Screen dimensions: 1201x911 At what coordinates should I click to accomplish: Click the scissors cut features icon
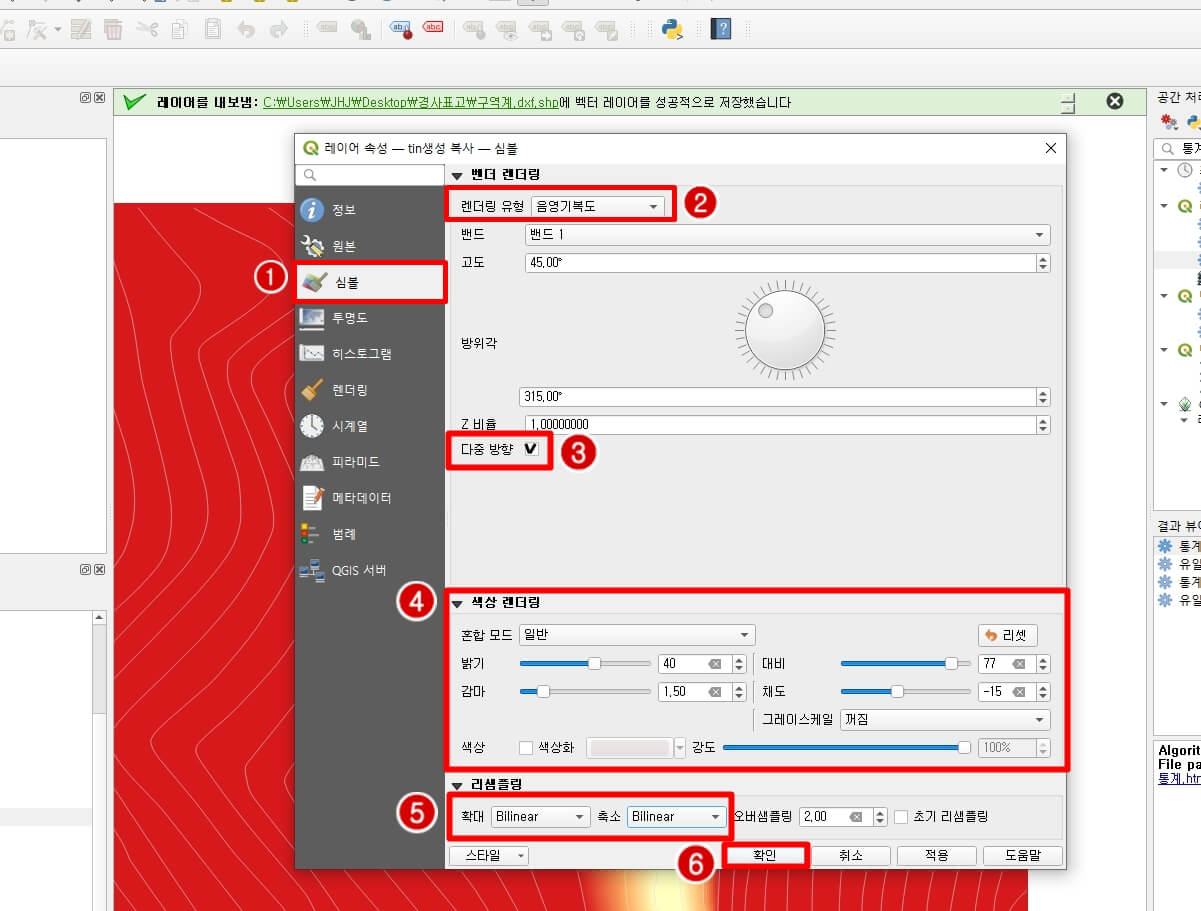click(146, 29)
